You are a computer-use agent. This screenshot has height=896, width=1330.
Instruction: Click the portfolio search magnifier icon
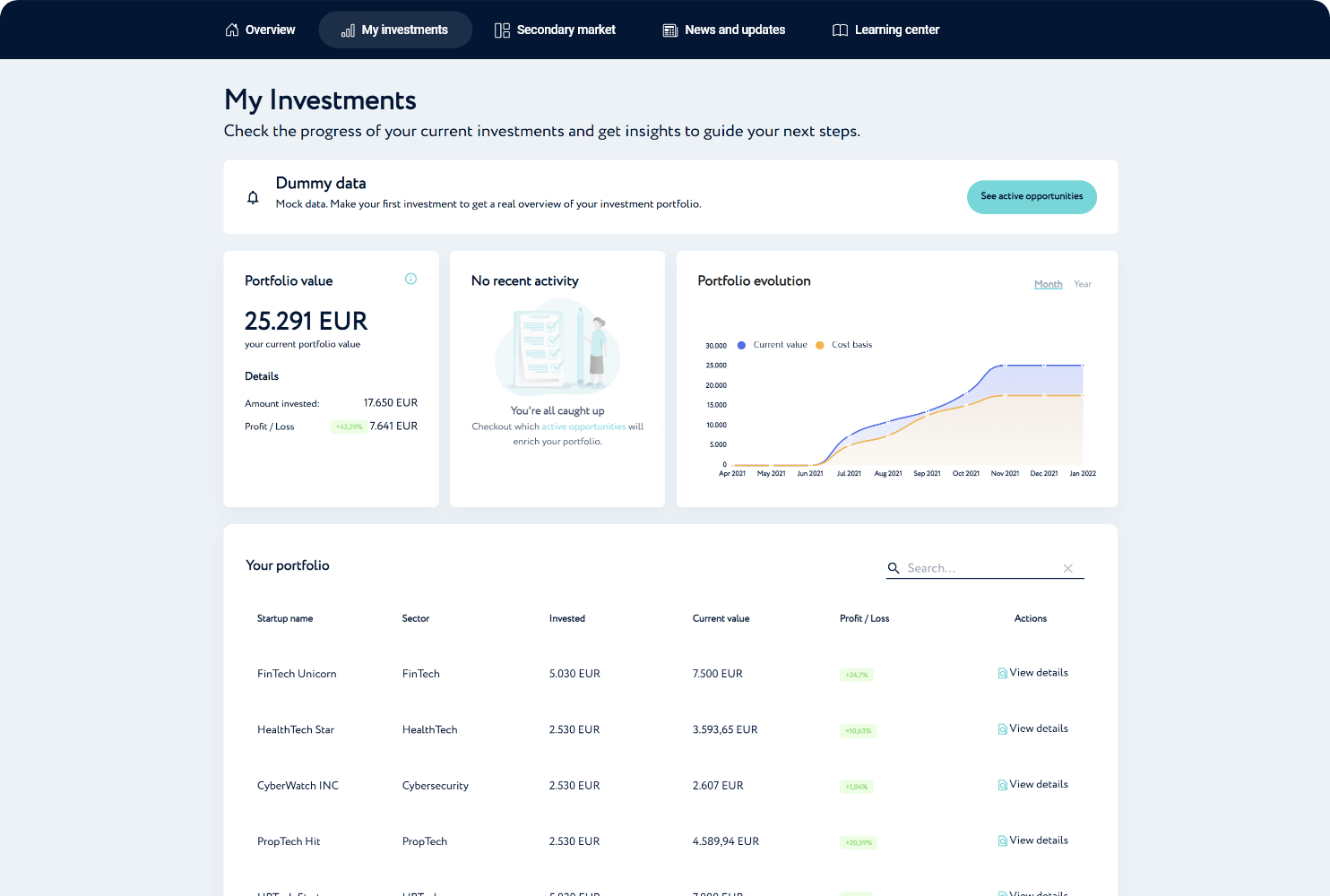pyautogui.click(x=894, y=568)
